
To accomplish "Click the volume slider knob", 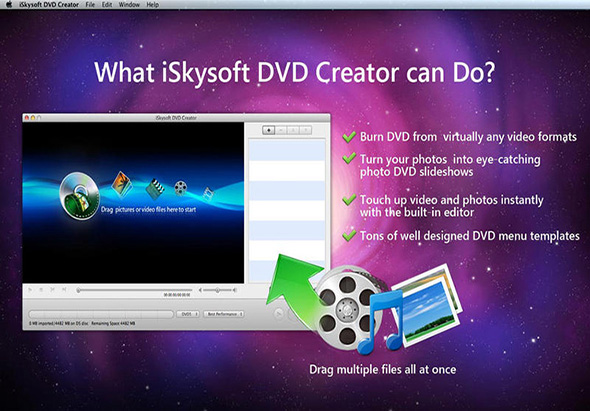I will coord(217,290).
